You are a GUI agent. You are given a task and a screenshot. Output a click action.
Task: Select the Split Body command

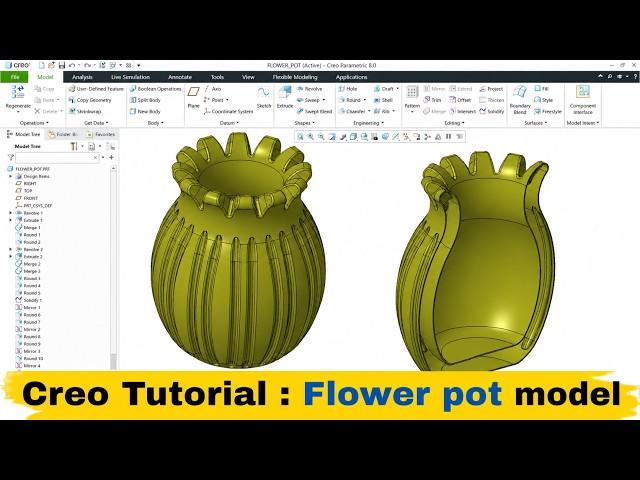[145, 100]
